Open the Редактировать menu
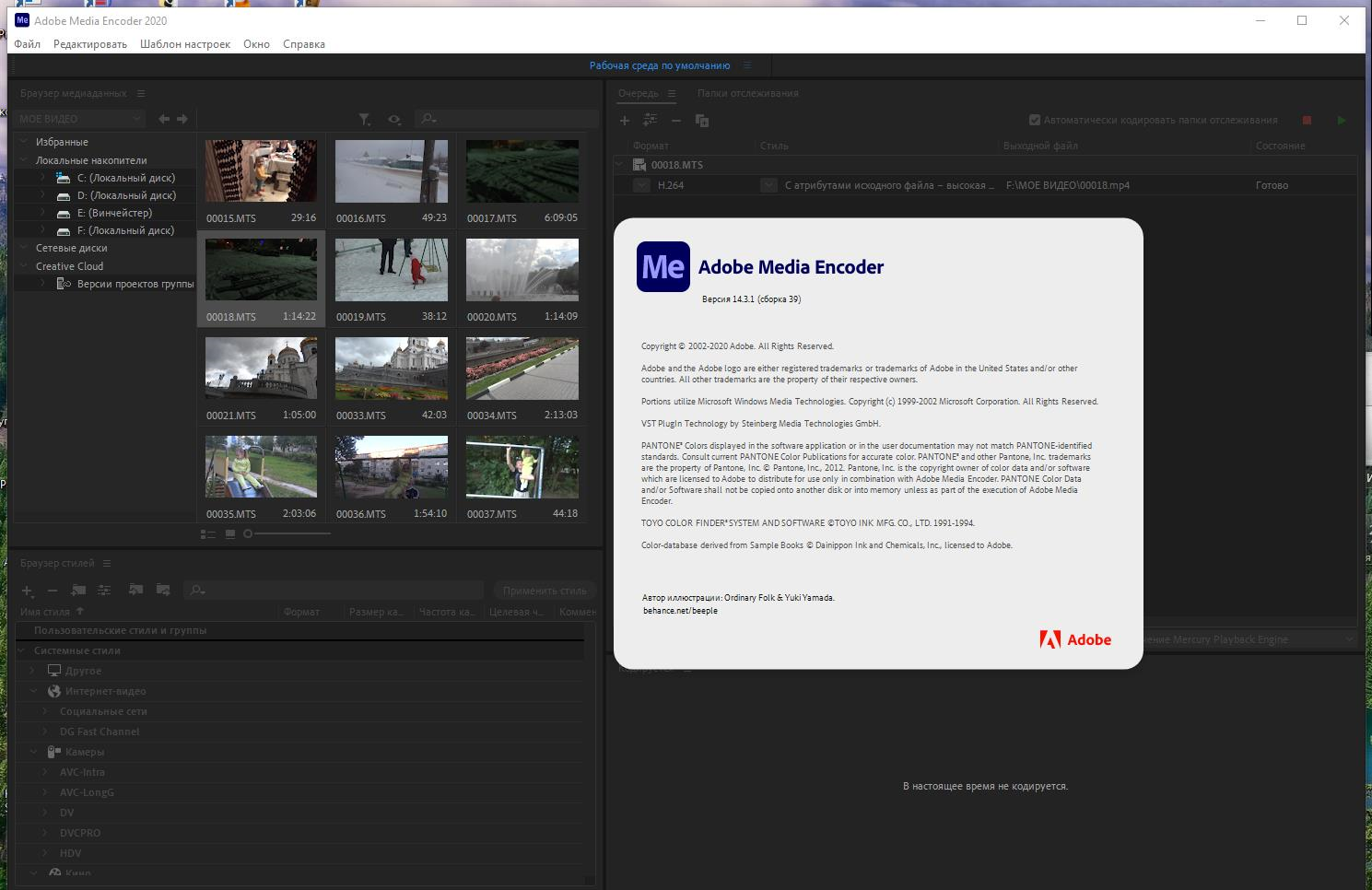This screenshot has height=890, width=1372. coord(90,44)
